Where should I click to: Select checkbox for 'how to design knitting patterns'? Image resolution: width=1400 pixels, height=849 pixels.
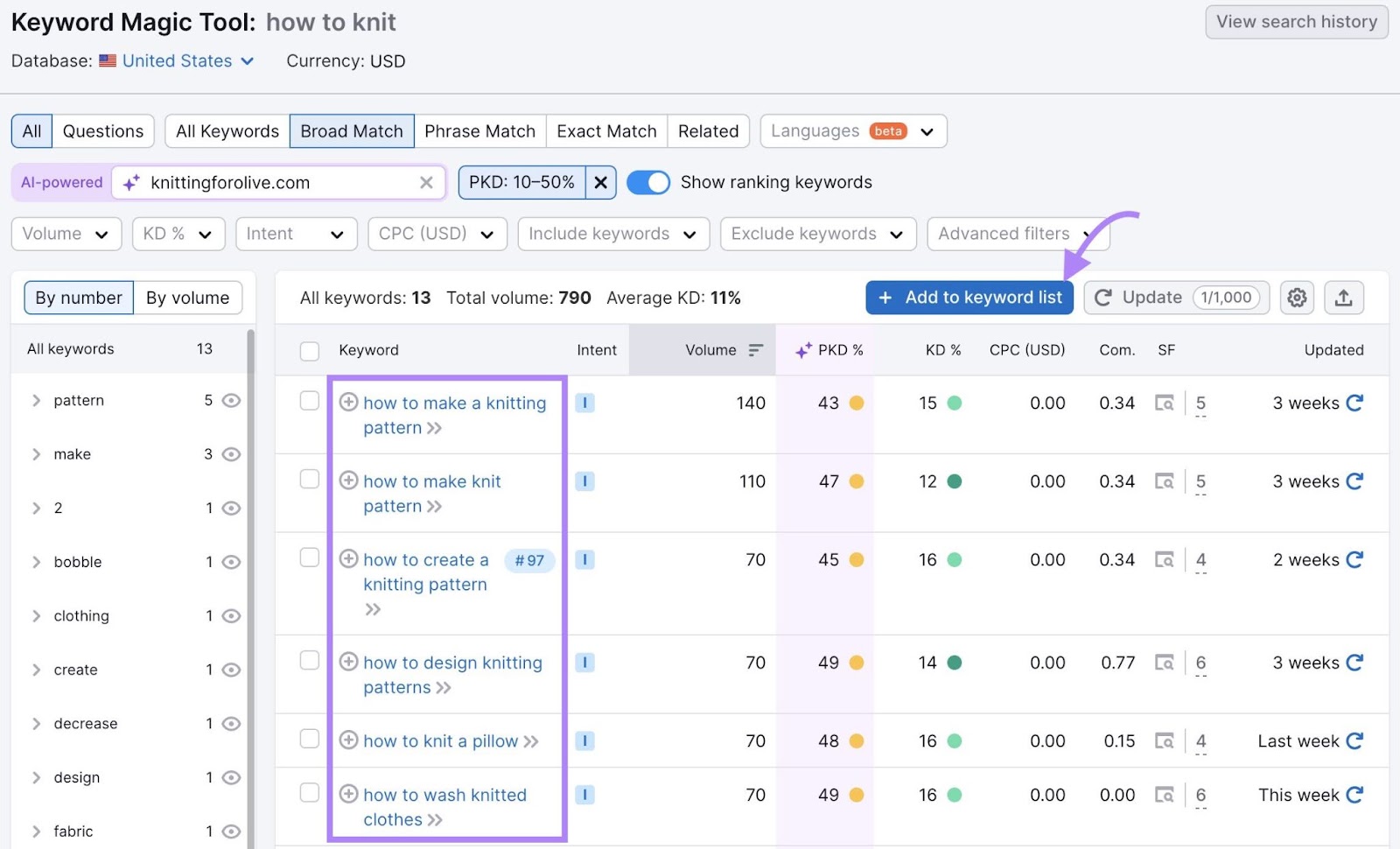310,660
